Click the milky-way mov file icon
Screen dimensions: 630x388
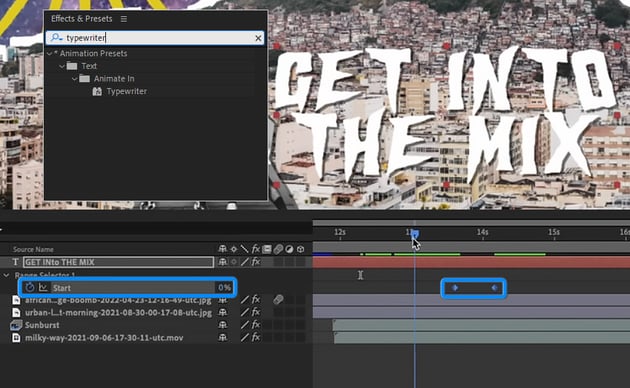(x=16, y=338)
